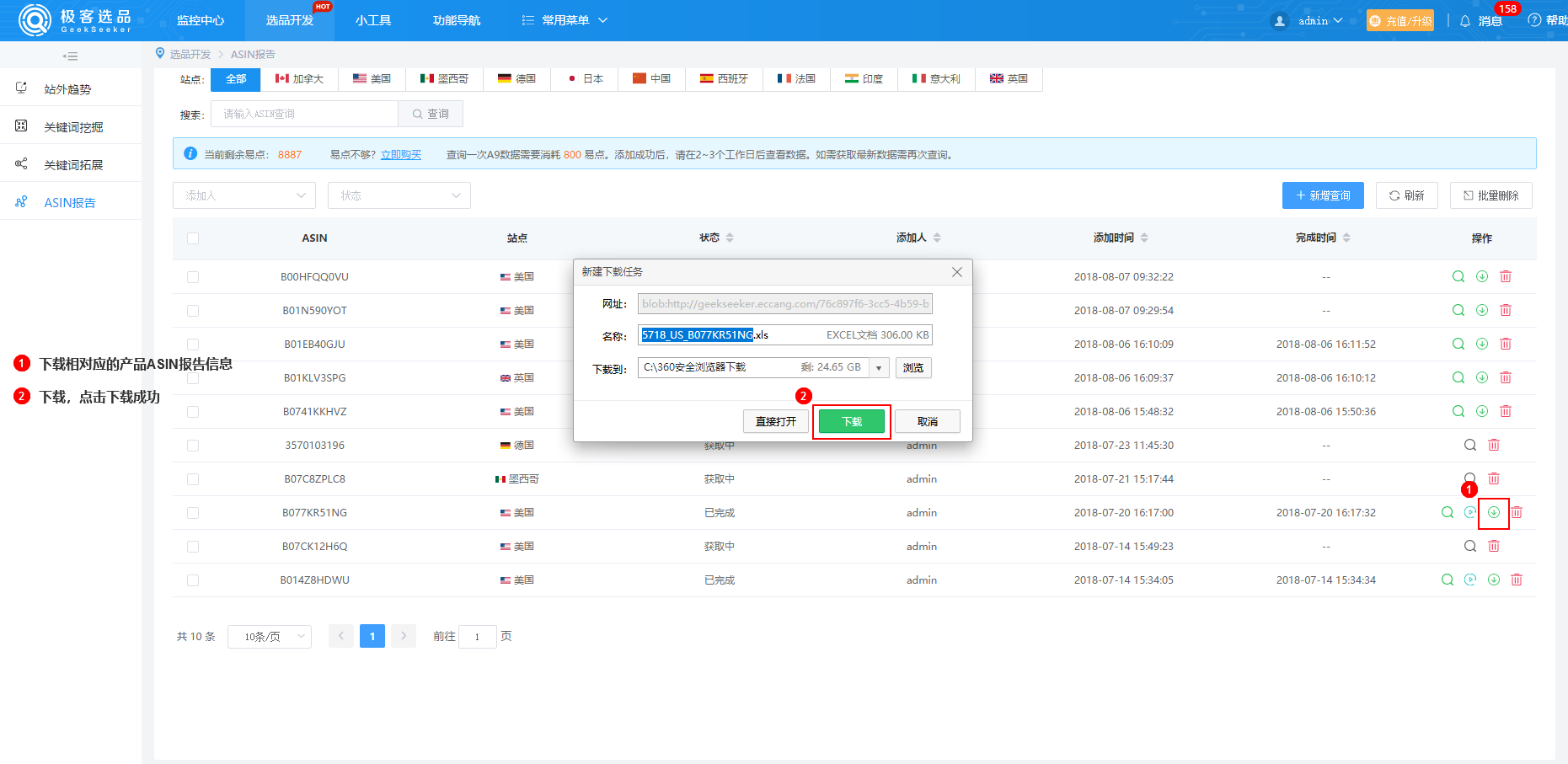This screenshot has width=1568, height=764.
Task: Open the 10条/页 page size dropdown
Action: 270,637
